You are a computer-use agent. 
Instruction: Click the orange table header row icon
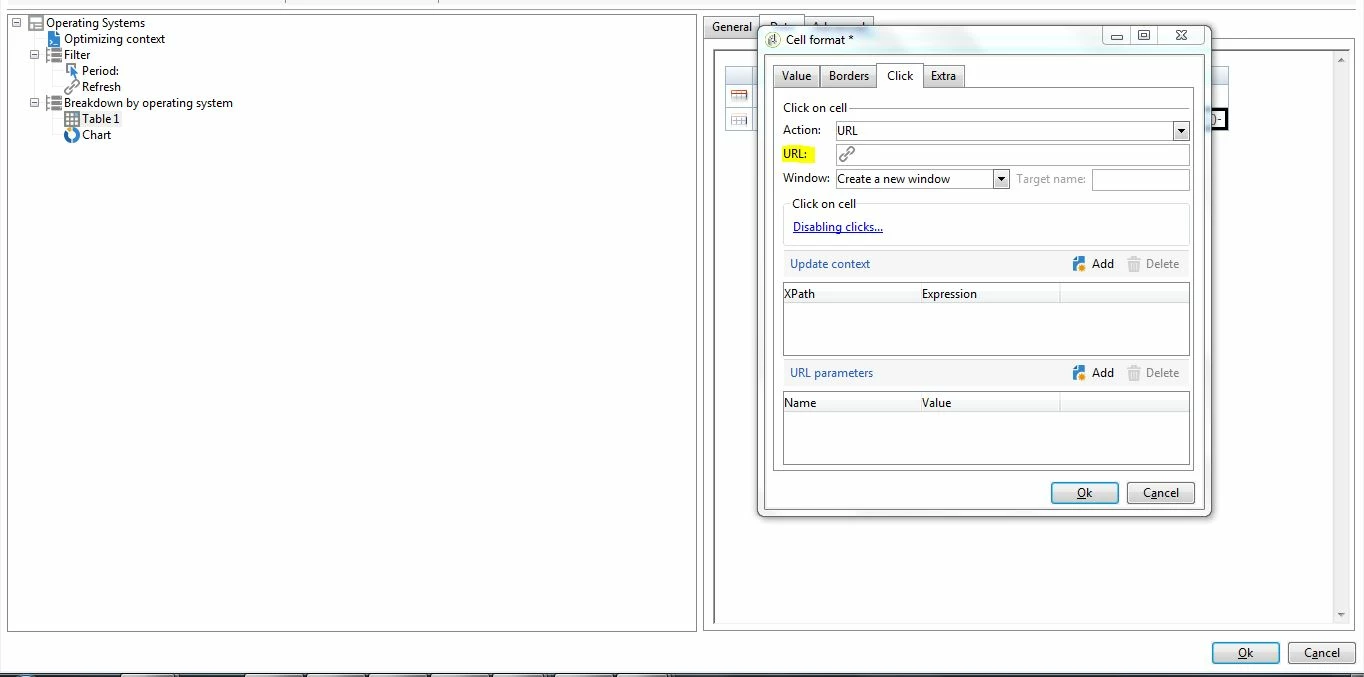739,95
